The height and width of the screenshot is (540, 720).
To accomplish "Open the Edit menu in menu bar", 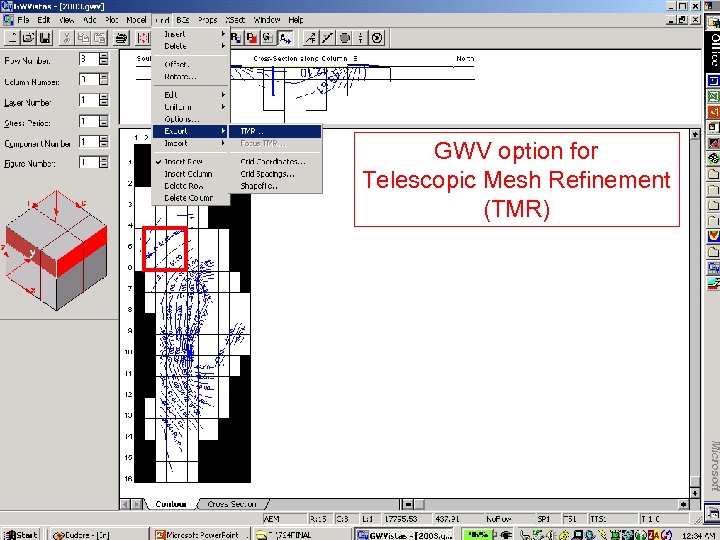I will pyautogui.click(x=44, y=20).
